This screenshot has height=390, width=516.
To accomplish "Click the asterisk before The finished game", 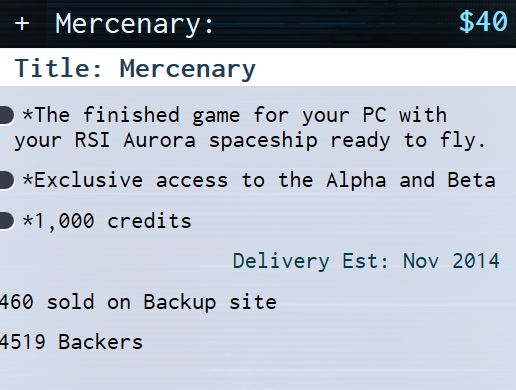I will click(28, 114).
